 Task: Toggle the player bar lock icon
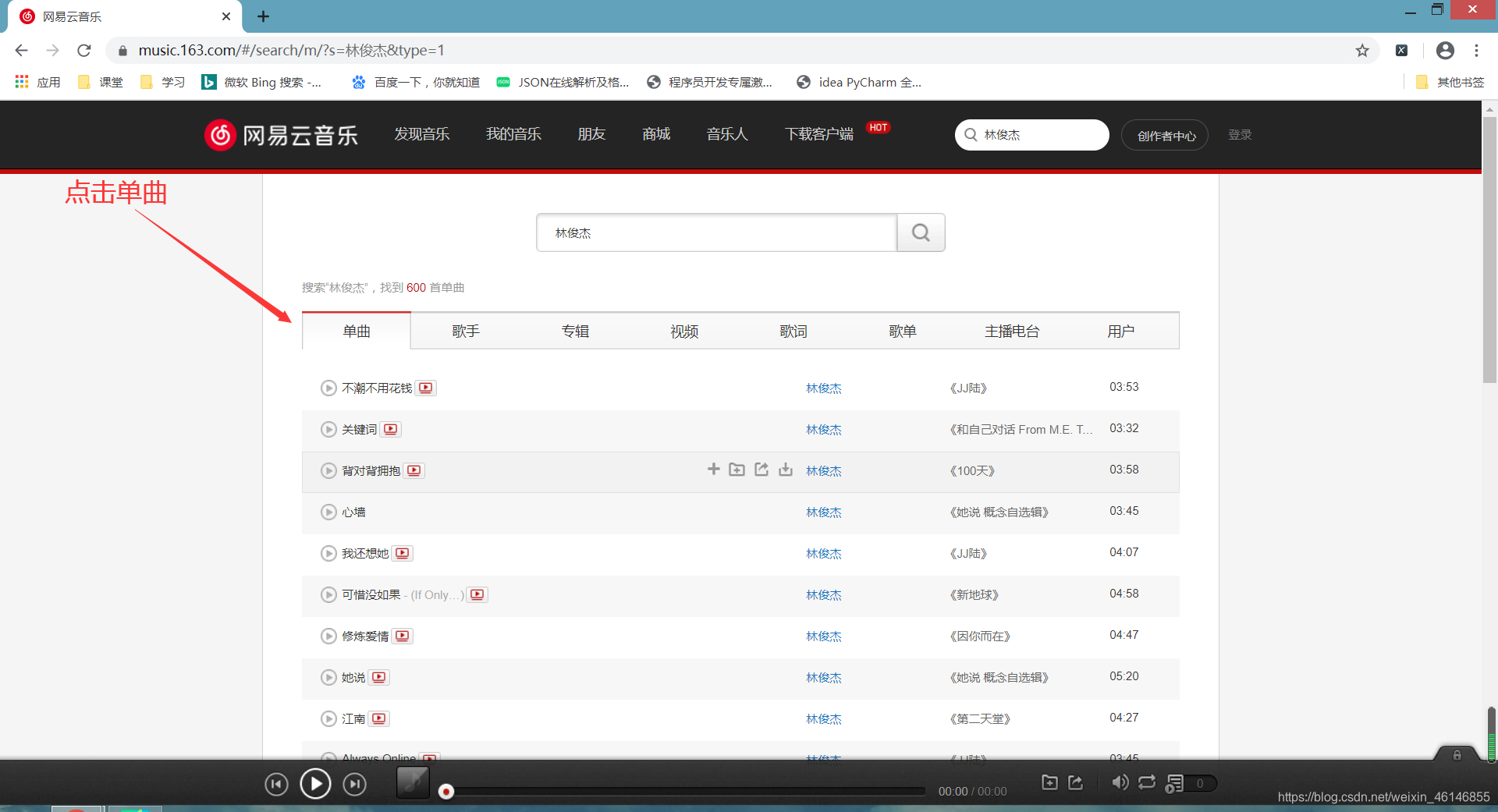[1457, 755]
